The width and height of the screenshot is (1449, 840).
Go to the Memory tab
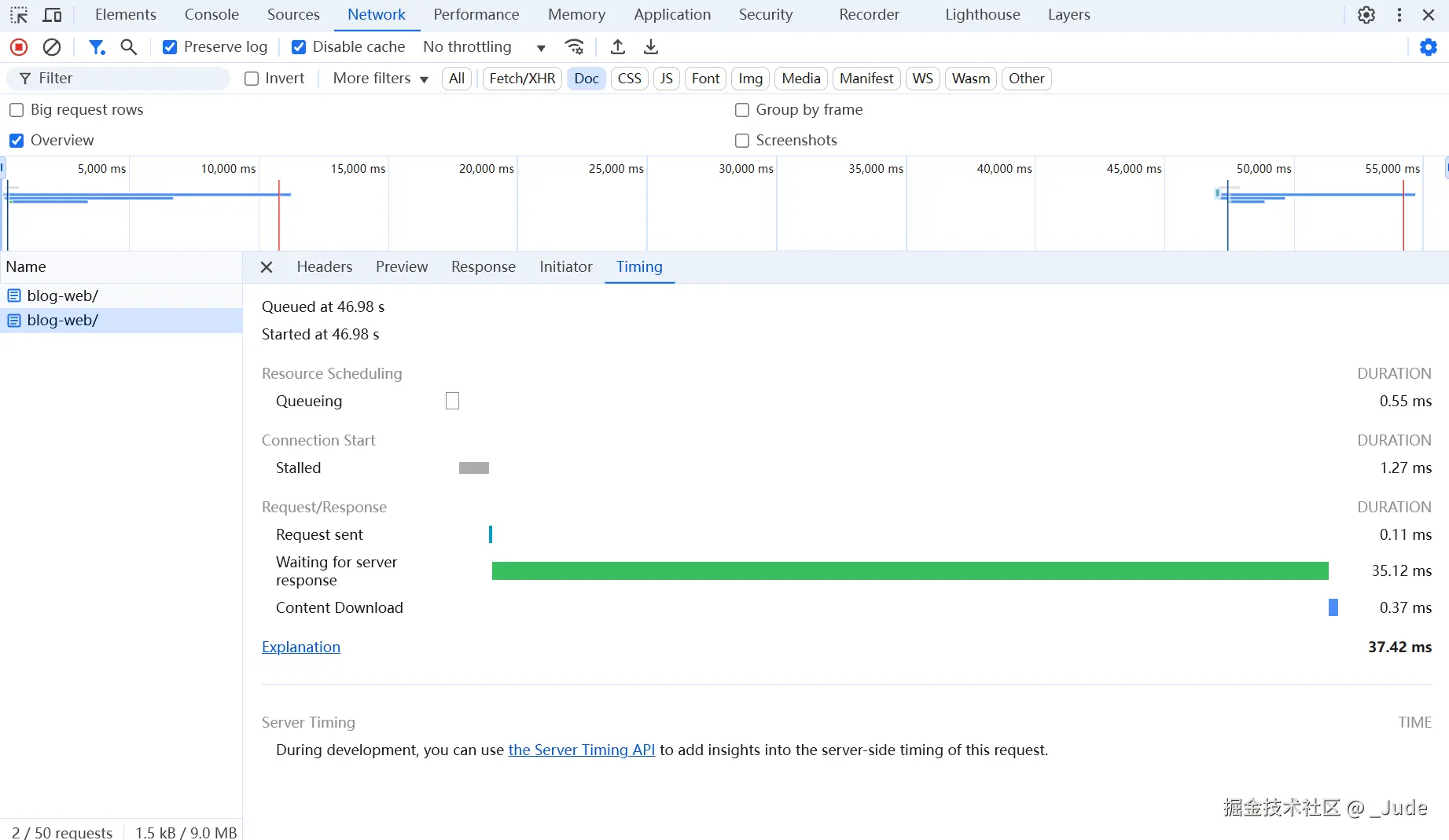[x=576, y=15]
